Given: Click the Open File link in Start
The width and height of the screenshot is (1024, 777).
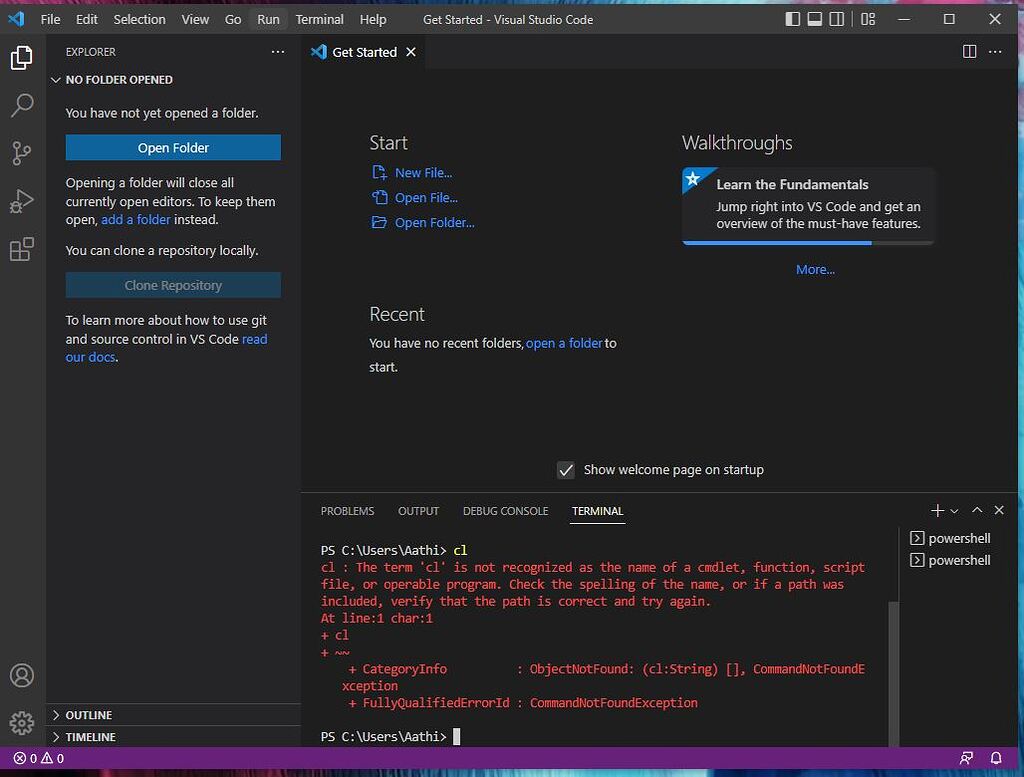Looking at the screenshot, I should [426, 197].
